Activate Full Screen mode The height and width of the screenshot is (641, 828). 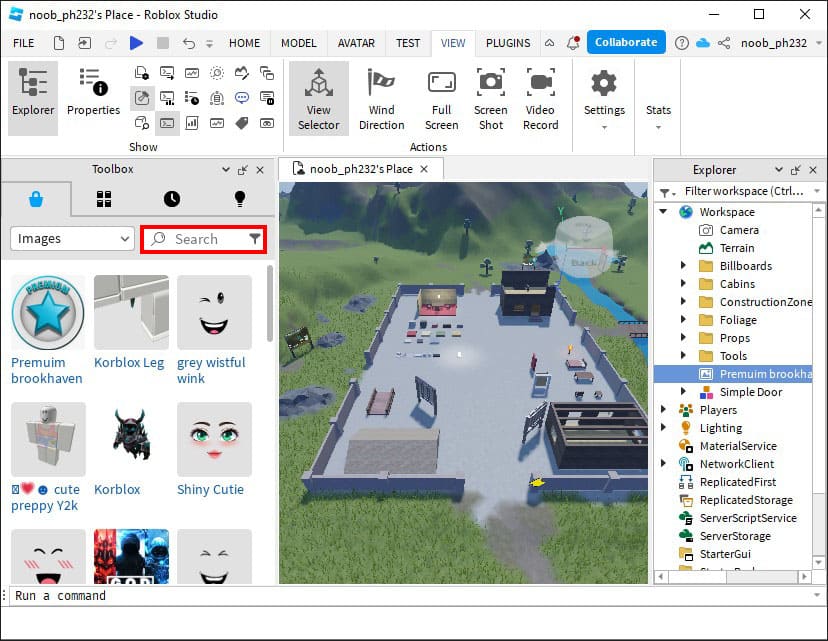coord(440,98)
